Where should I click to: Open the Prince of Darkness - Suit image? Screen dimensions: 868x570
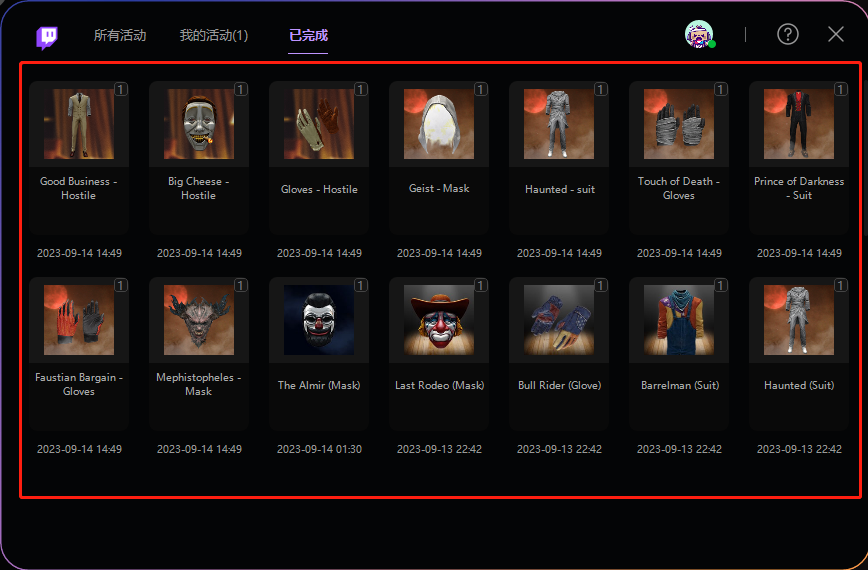799,124
